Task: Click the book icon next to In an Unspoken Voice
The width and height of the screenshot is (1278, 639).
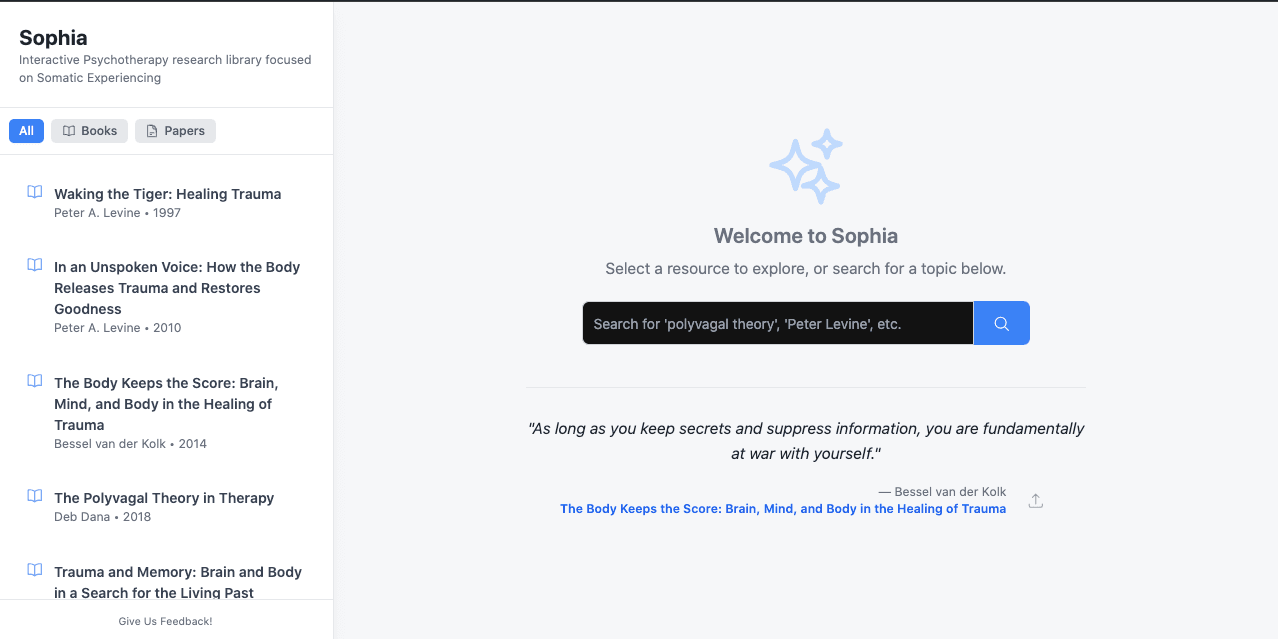Action: [34, 265]
